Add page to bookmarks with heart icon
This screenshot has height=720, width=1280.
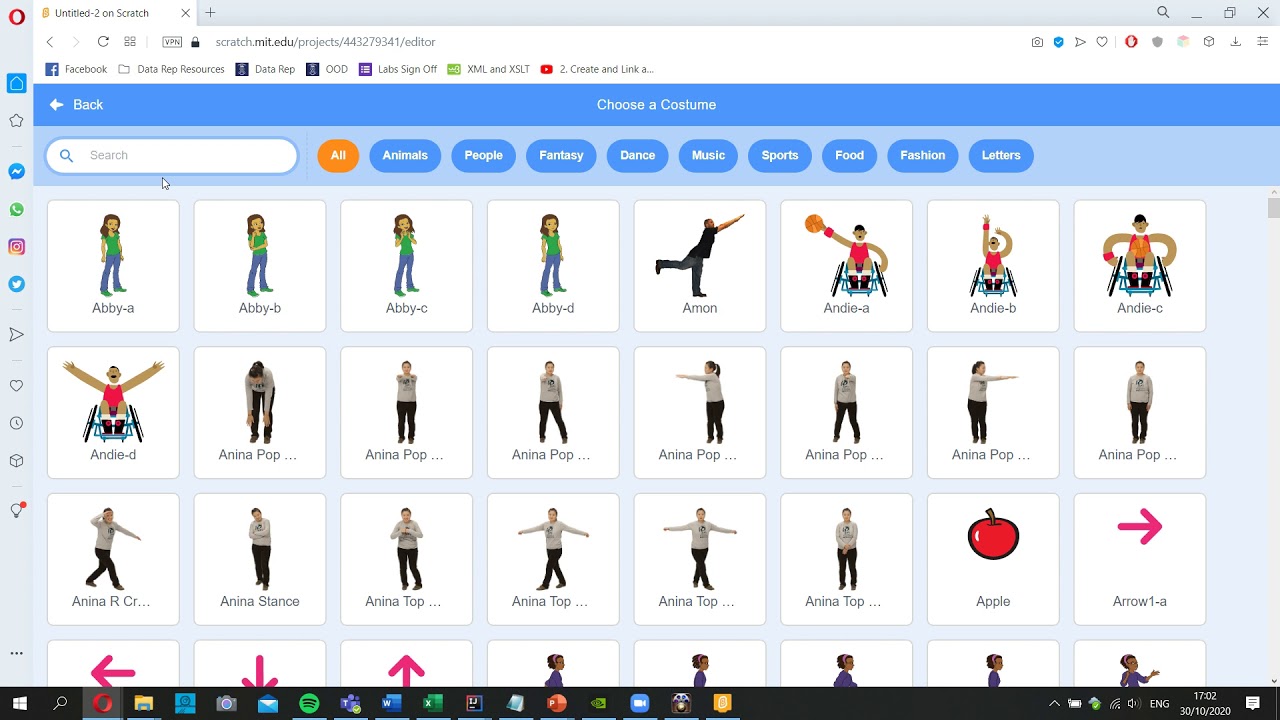[1102, 42]
